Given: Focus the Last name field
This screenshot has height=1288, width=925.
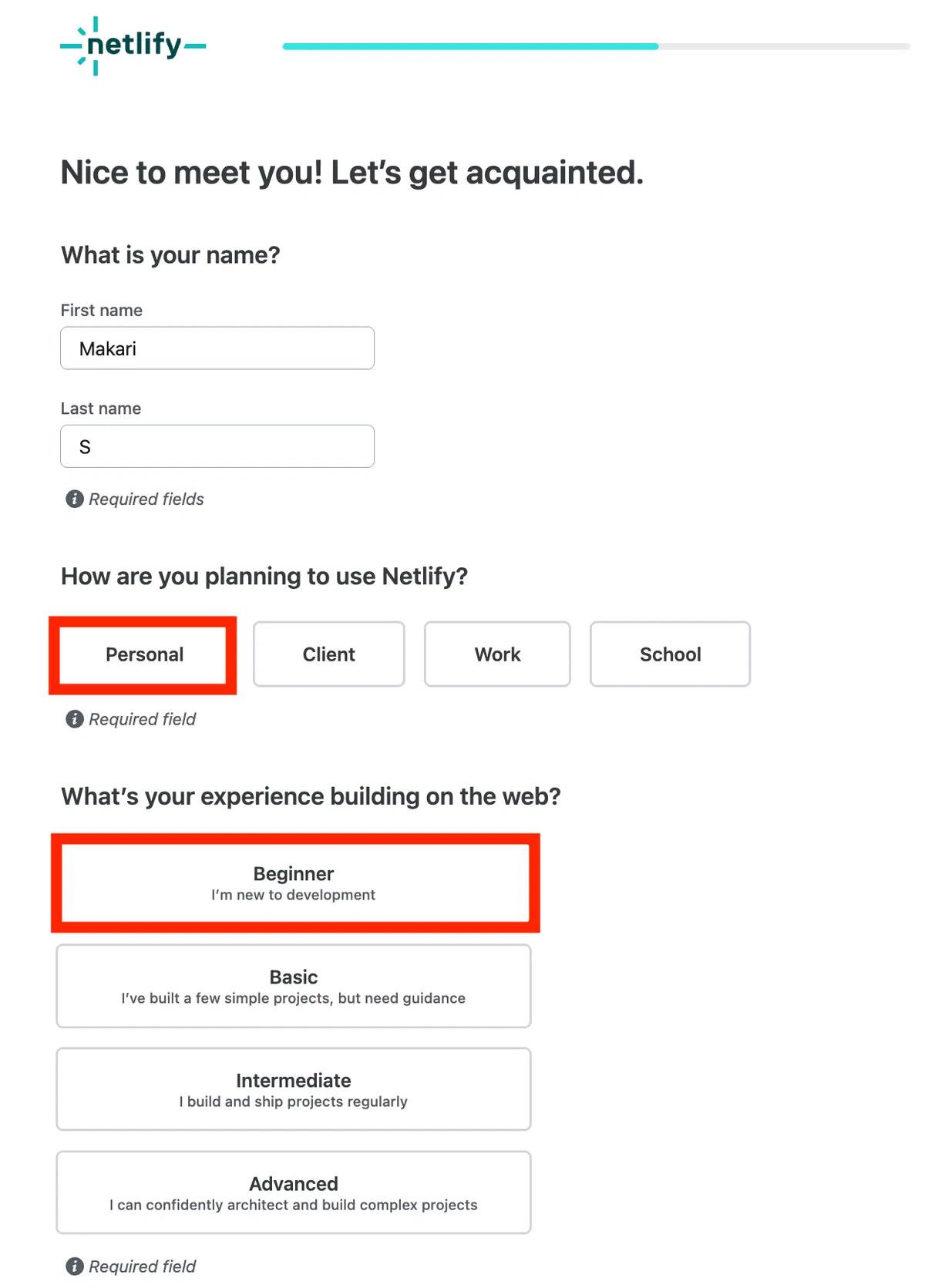Looking at the screenshot, I should click(x=217, y=446).
